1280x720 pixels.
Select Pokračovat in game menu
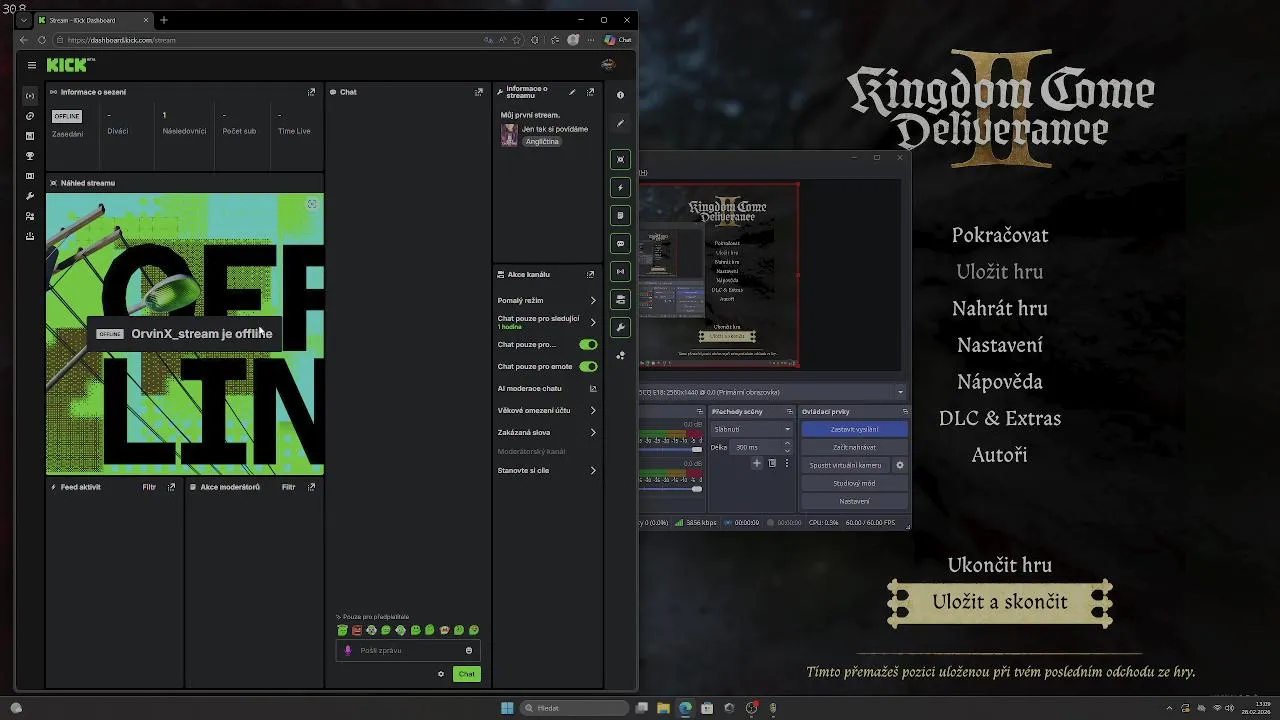(x=1000, y=235)
